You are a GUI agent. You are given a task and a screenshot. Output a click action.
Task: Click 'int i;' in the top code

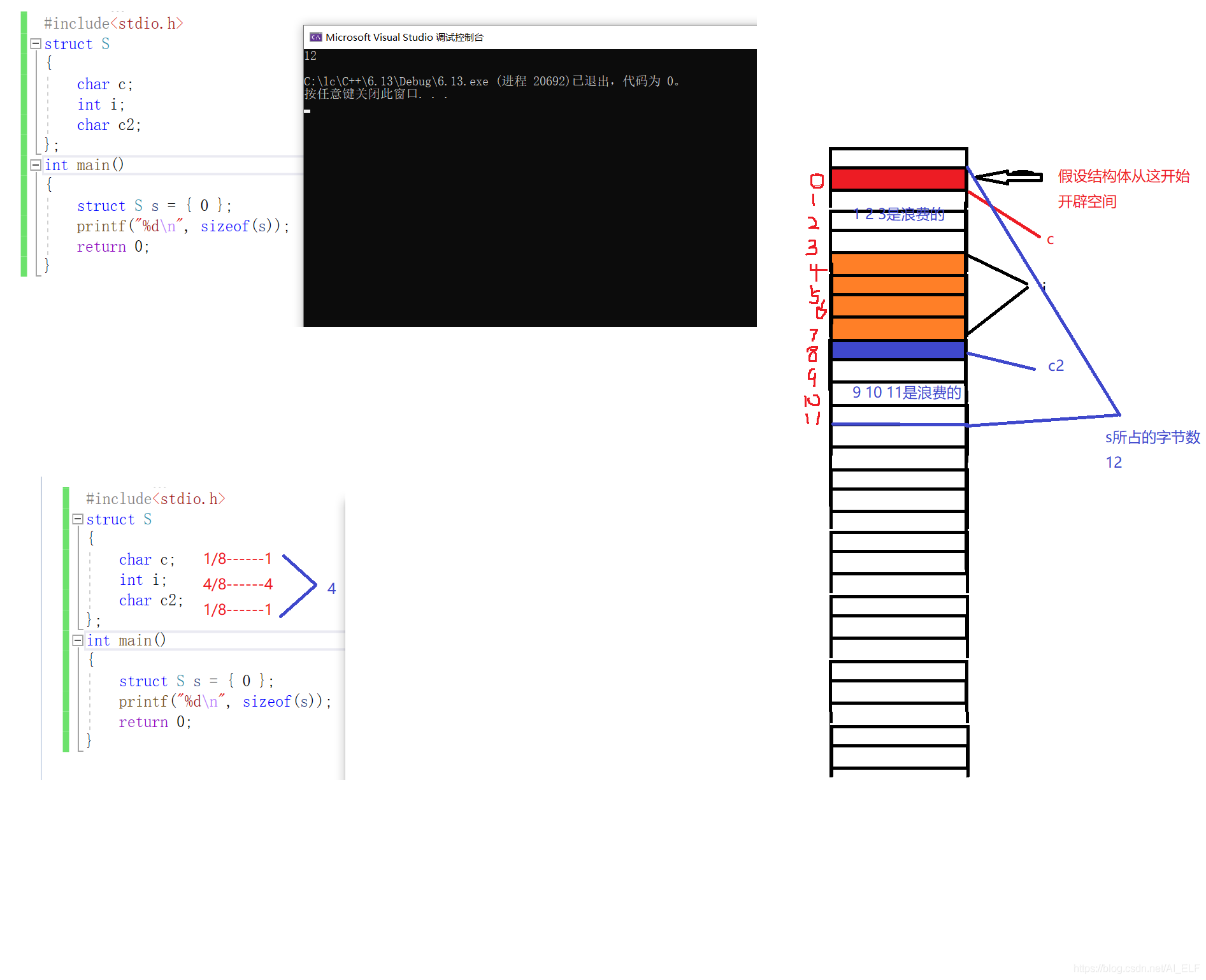[x=101, y=105]
